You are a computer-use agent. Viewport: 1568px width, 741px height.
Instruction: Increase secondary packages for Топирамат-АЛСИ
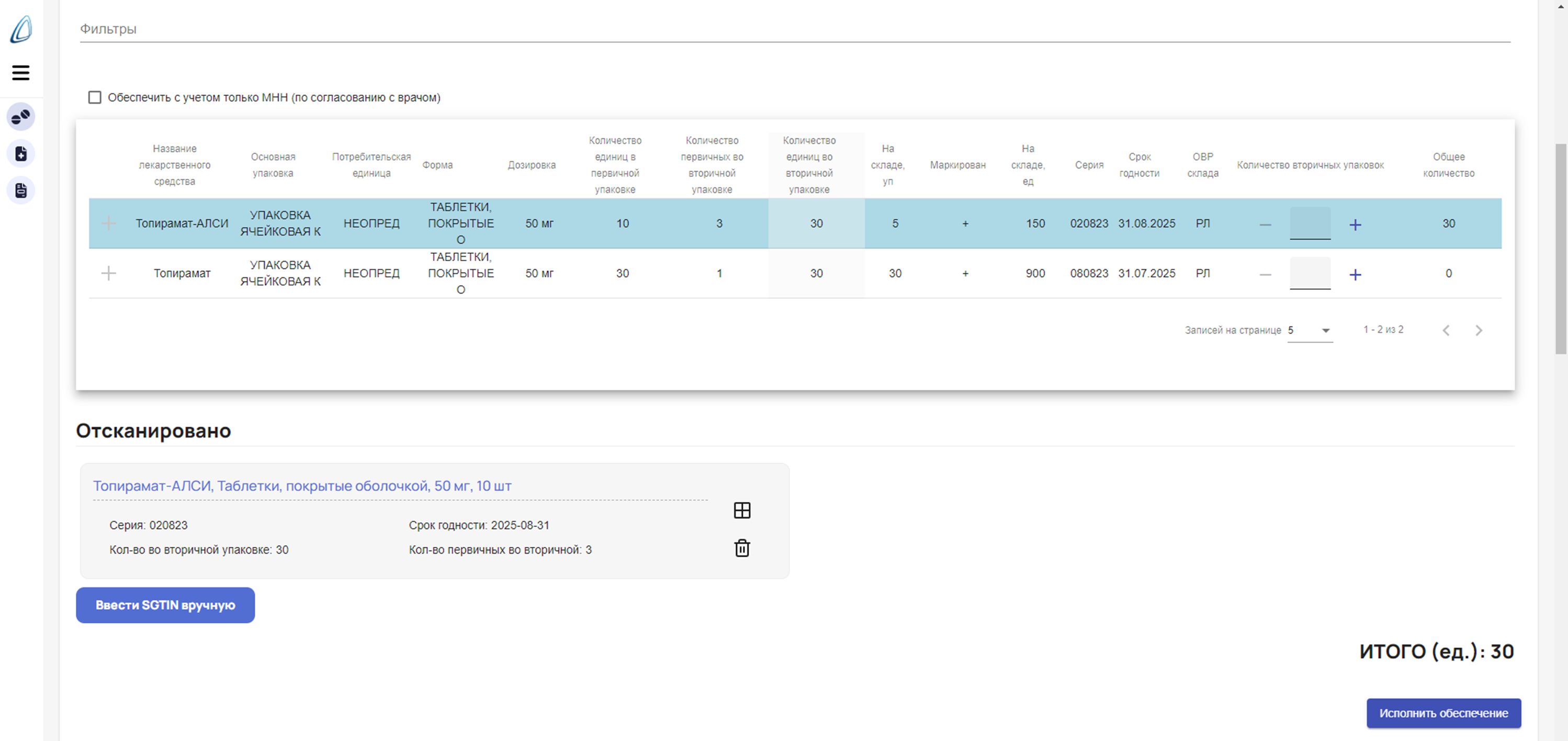(1355, 224)
